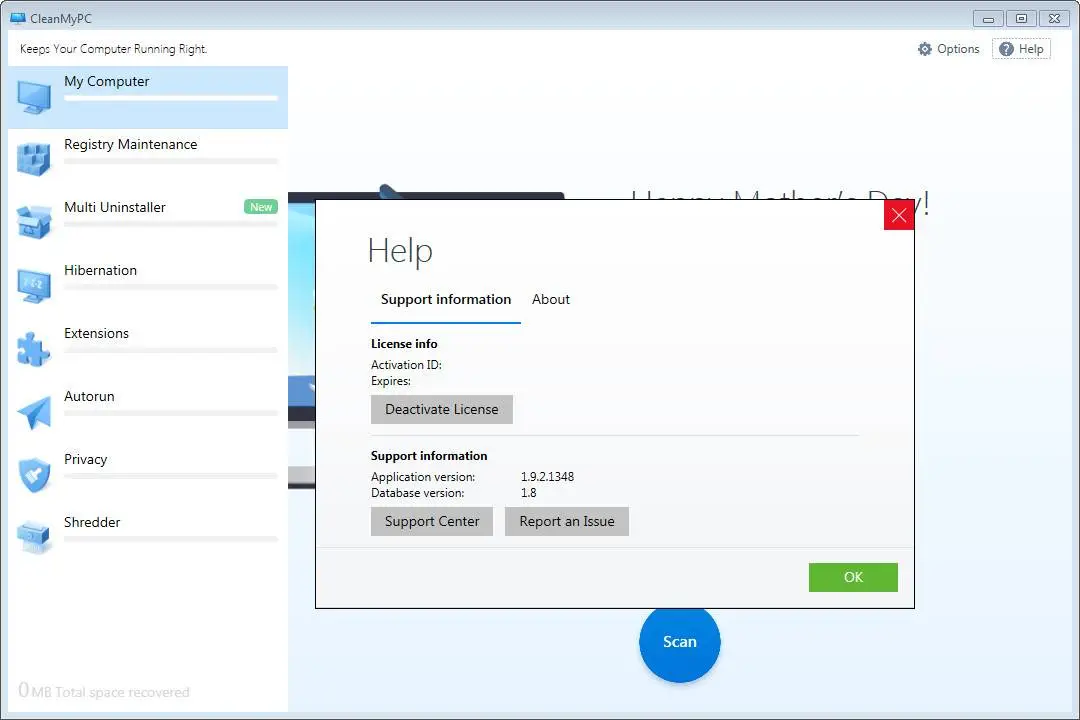
Task: Click the database version value 1.8
Action: 528,493
